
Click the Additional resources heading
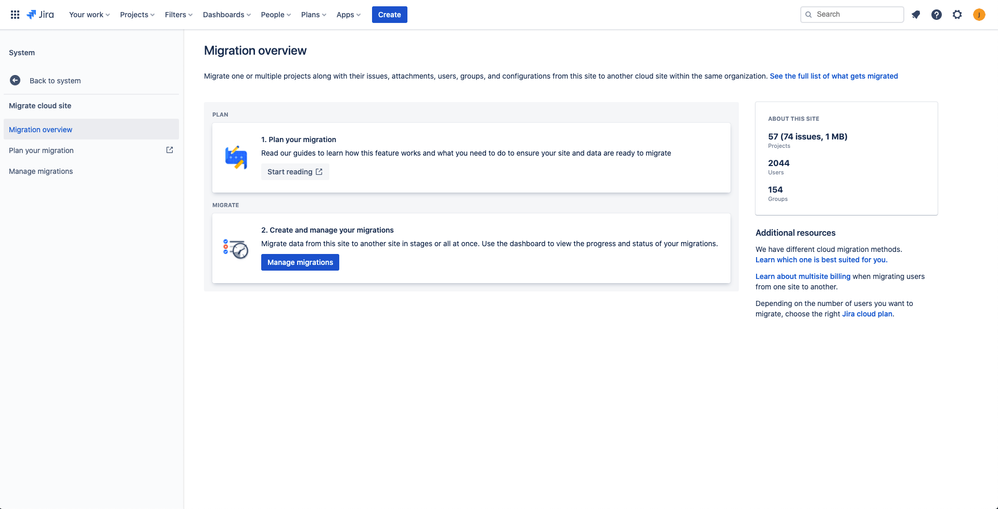796,233
